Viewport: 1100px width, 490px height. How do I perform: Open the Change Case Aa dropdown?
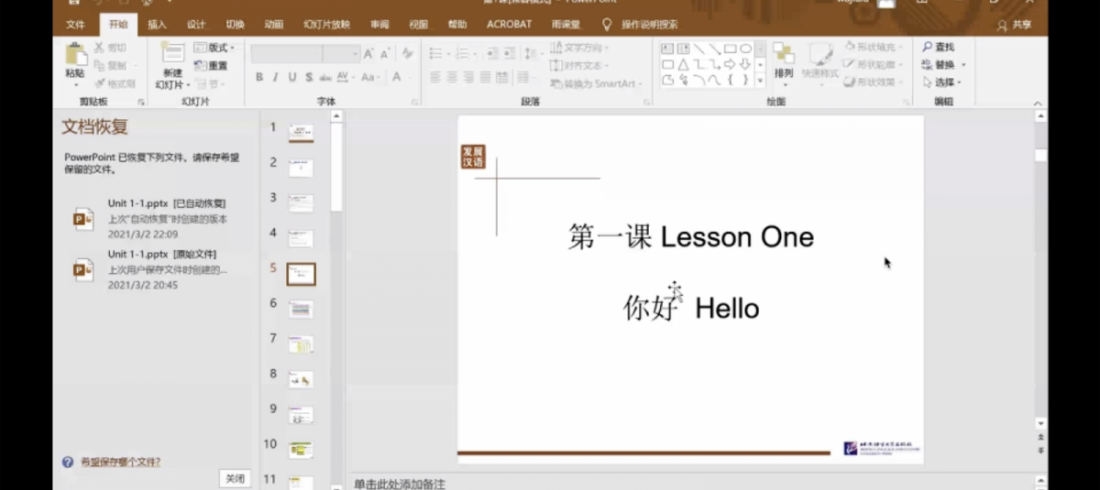tap(369, 77)
